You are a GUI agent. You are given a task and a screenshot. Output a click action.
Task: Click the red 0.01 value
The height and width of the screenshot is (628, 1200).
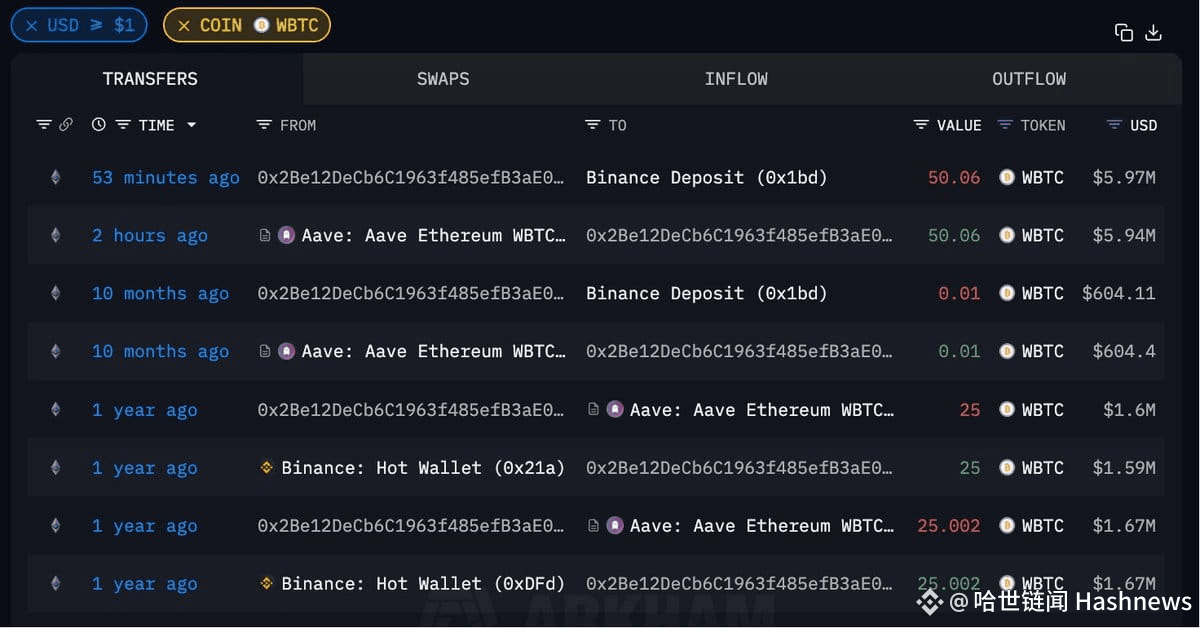pos(959,294)
